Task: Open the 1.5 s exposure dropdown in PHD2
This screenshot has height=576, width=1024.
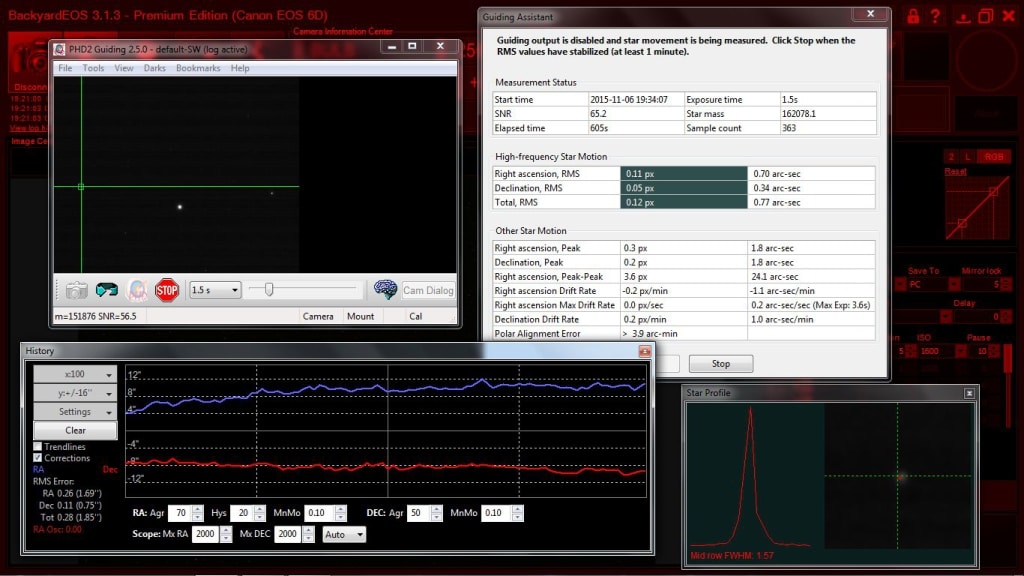Action: tap(215, 290)
